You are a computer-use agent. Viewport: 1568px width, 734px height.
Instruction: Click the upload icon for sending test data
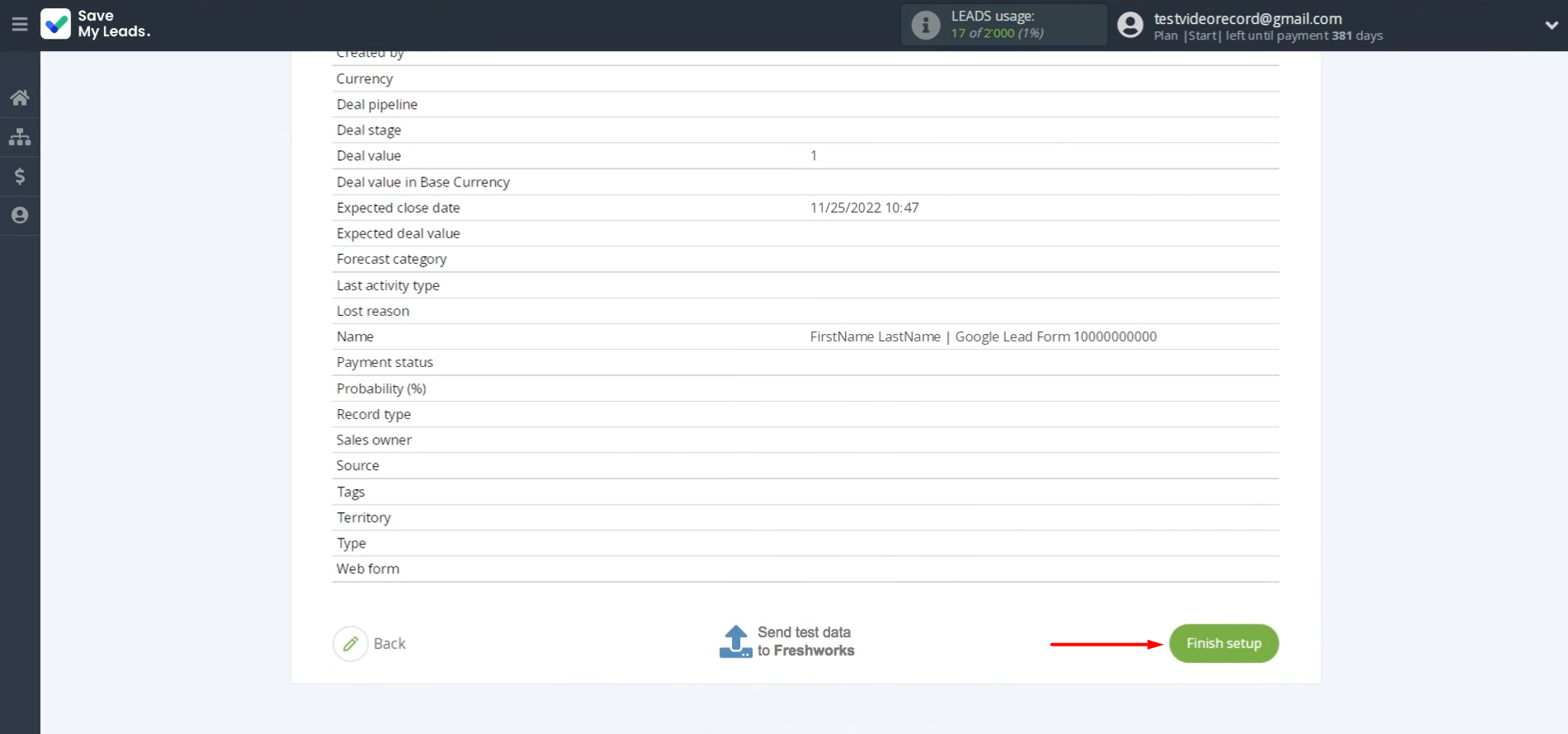(734, 642)
